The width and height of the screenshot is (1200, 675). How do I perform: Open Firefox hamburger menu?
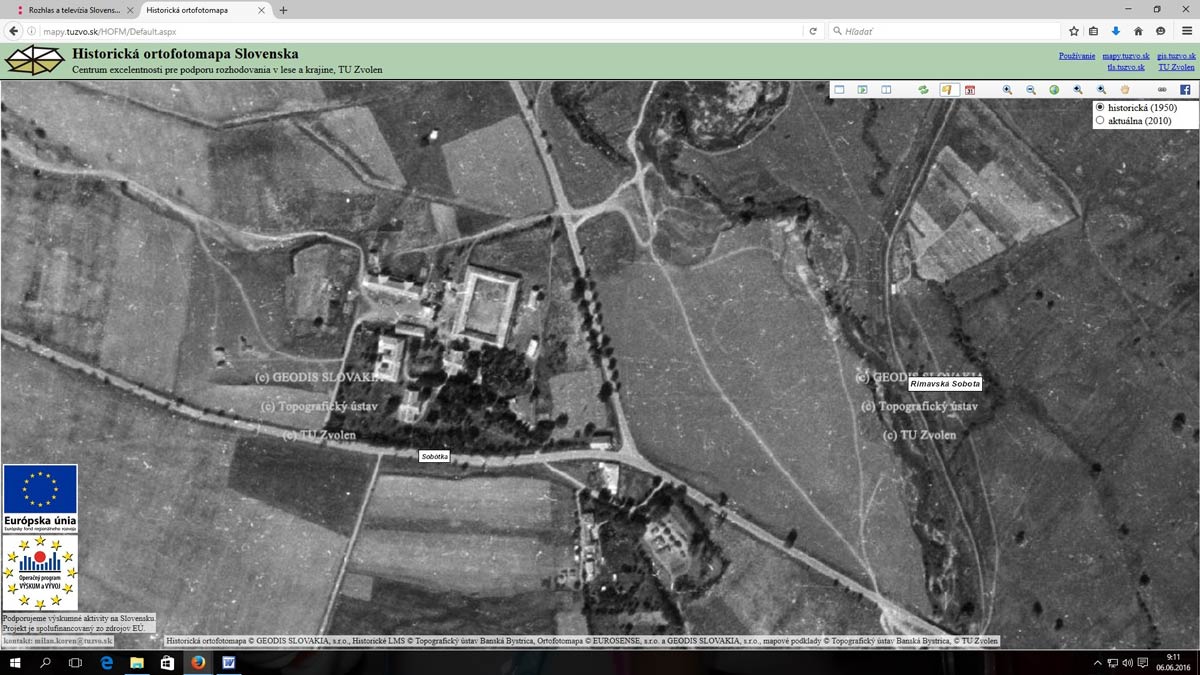tap(1187, 31)
